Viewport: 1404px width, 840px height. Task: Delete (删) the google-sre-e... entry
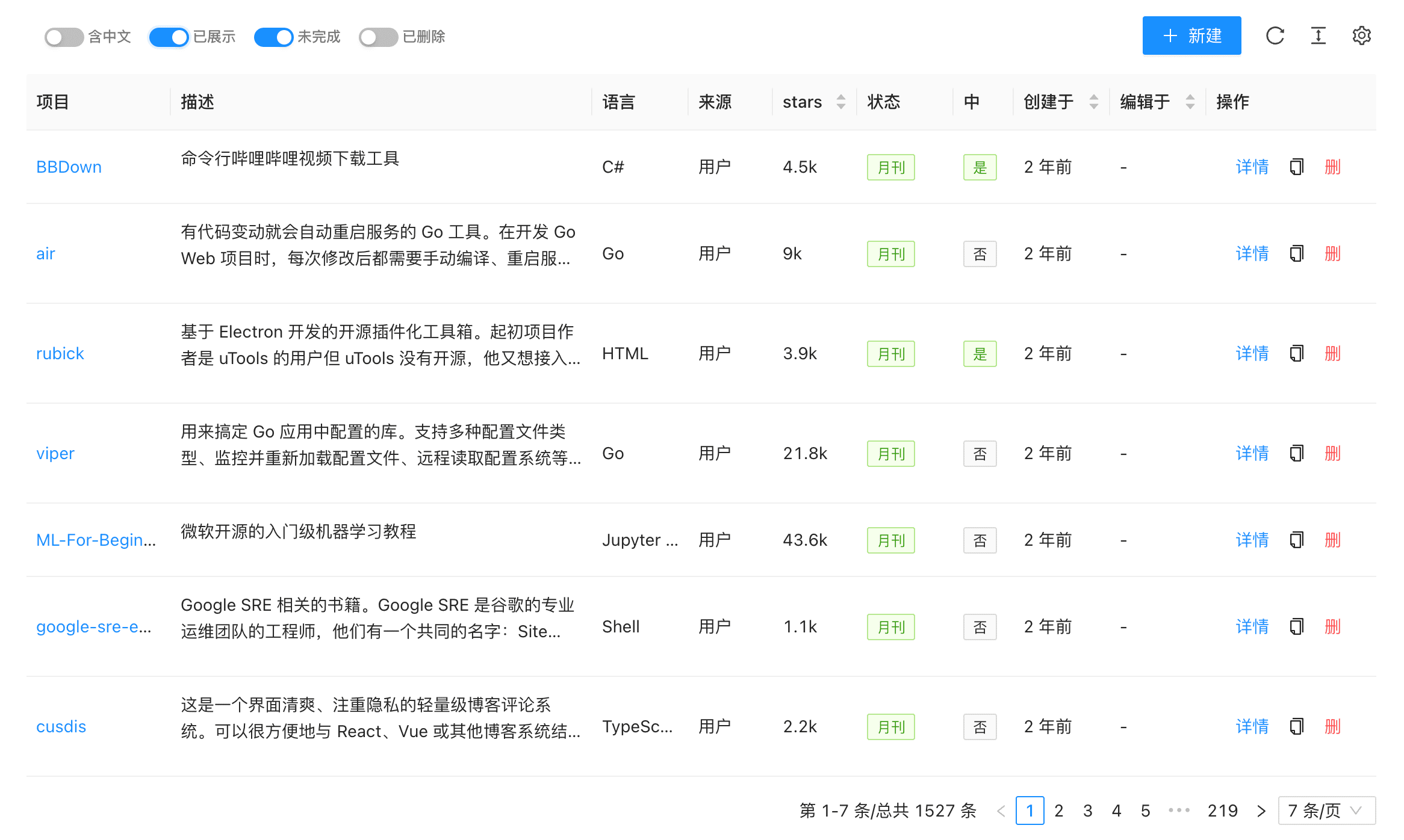point(1332,626)
